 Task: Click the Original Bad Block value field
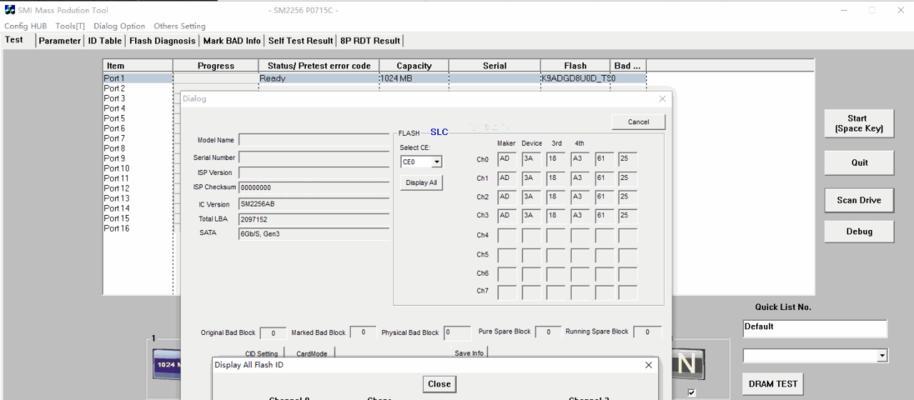pyautogui.click(x=273, y=333)
